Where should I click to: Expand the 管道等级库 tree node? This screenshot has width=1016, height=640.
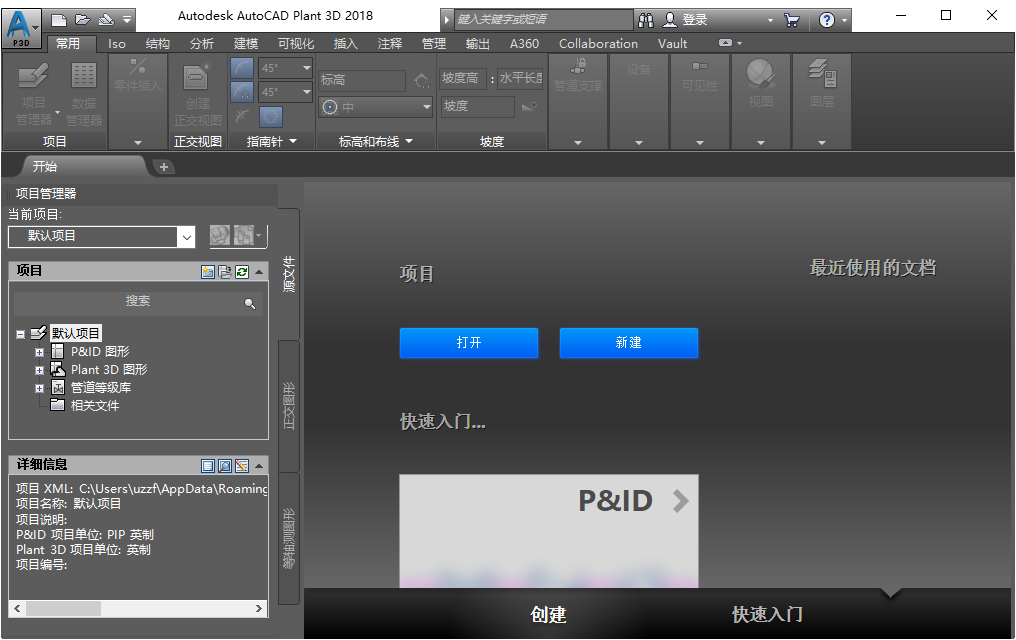[x=40, y=389]
